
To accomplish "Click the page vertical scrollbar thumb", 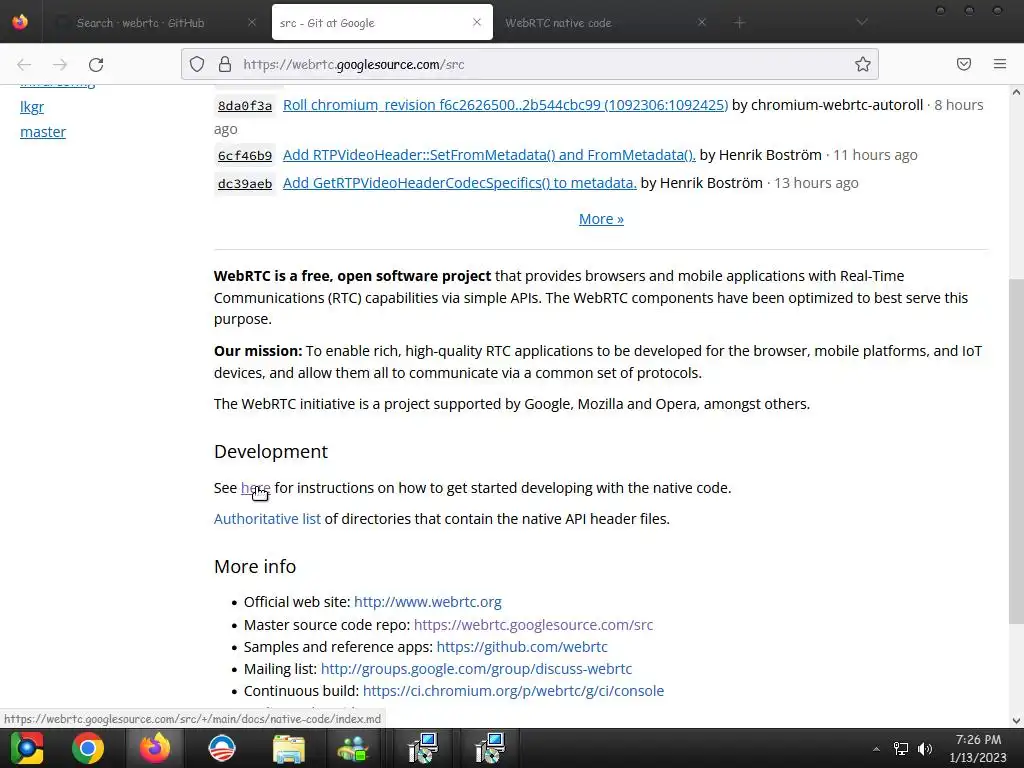I will click(x=1016, y=451).
